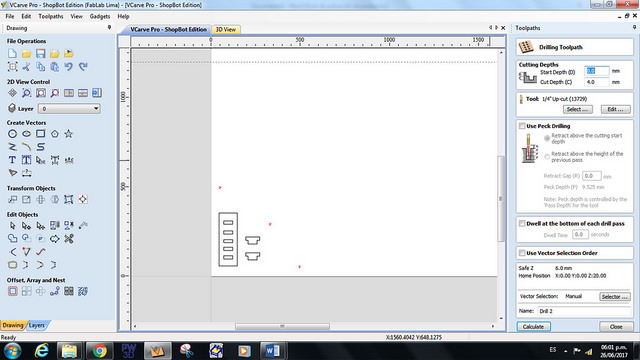
Task: Open the Layer dropdown list
Action: pos(69,109)
